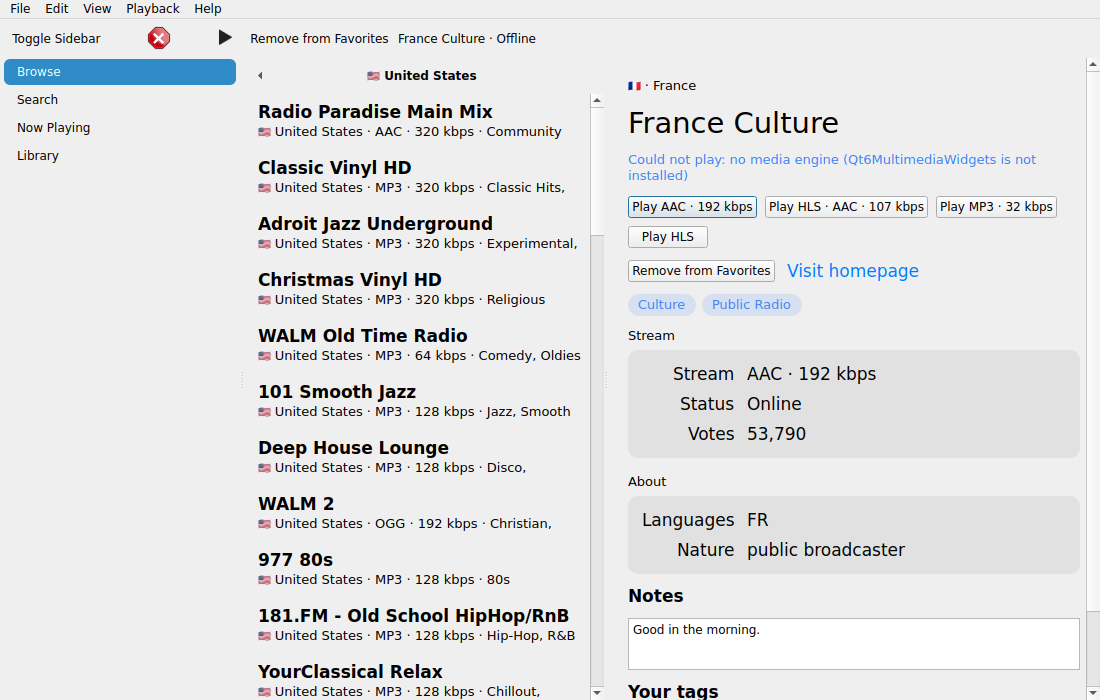Select Classic Vinyl HD station
The image size is (1100, 700).
(x=420, y=177)
